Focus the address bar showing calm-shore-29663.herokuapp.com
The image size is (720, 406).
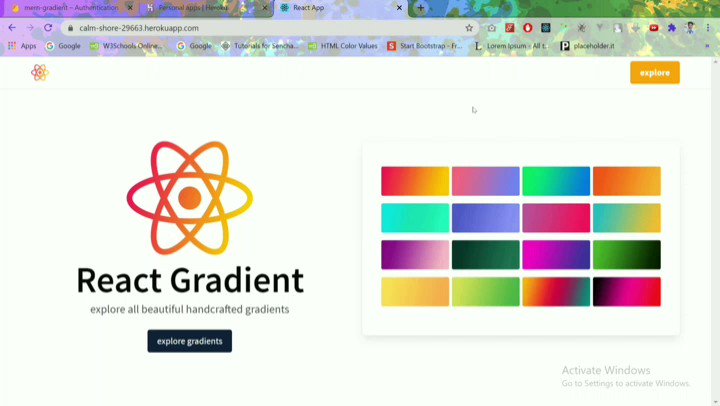pos(271,28)
